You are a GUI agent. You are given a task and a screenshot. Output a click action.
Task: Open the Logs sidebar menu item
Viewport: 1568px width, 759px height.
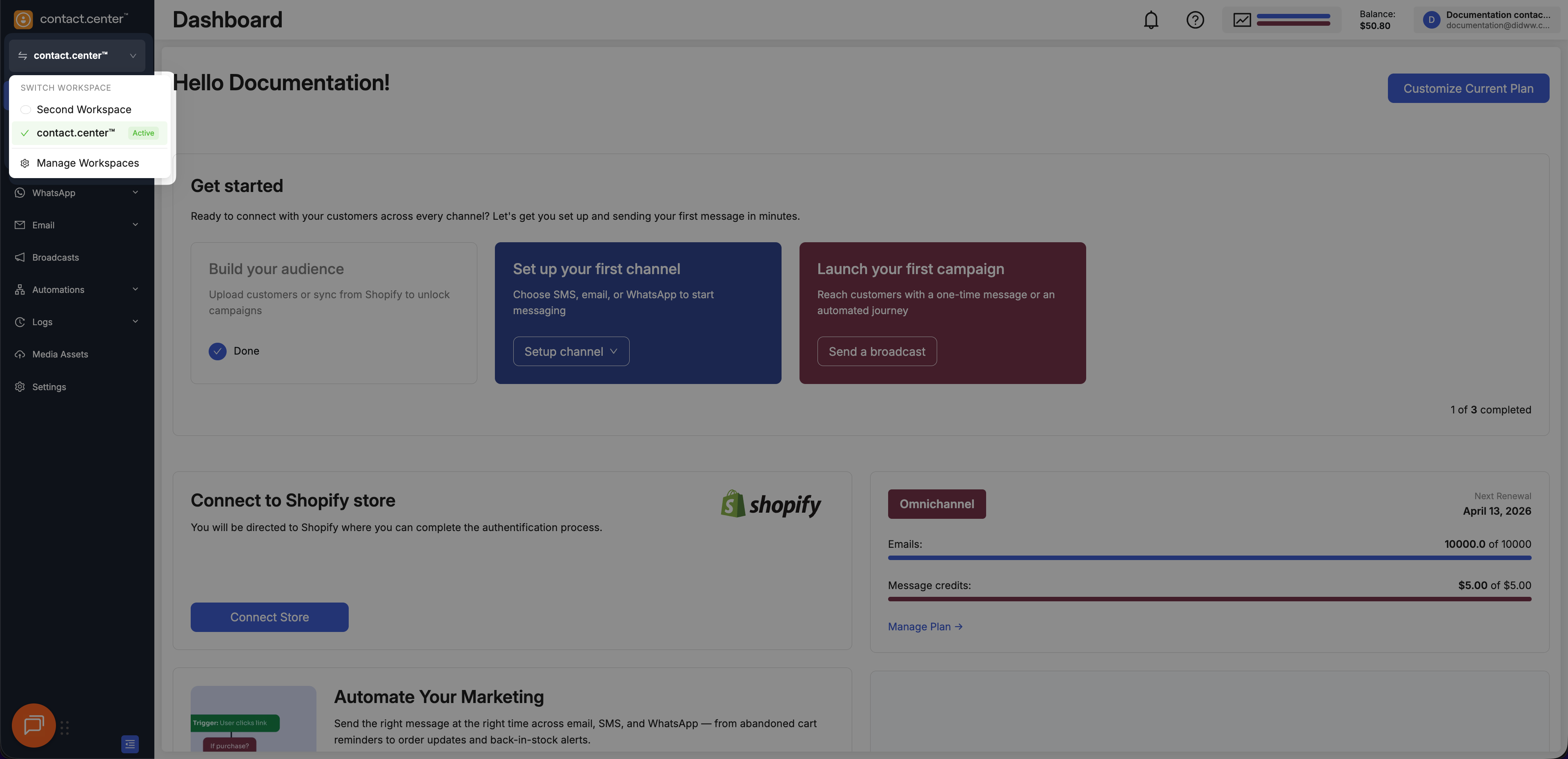point(42,322)
